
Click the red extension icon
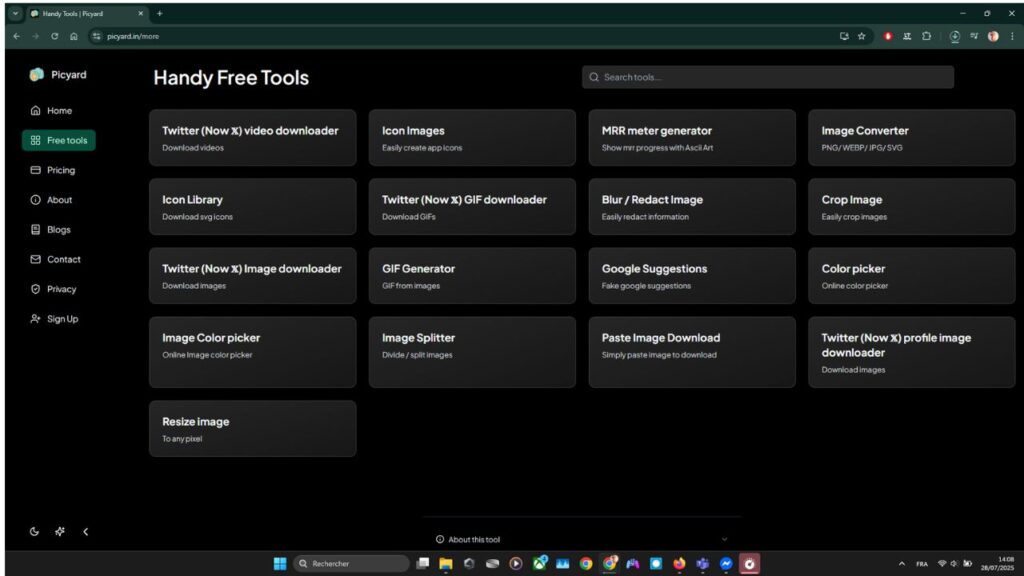coord(888,37)
